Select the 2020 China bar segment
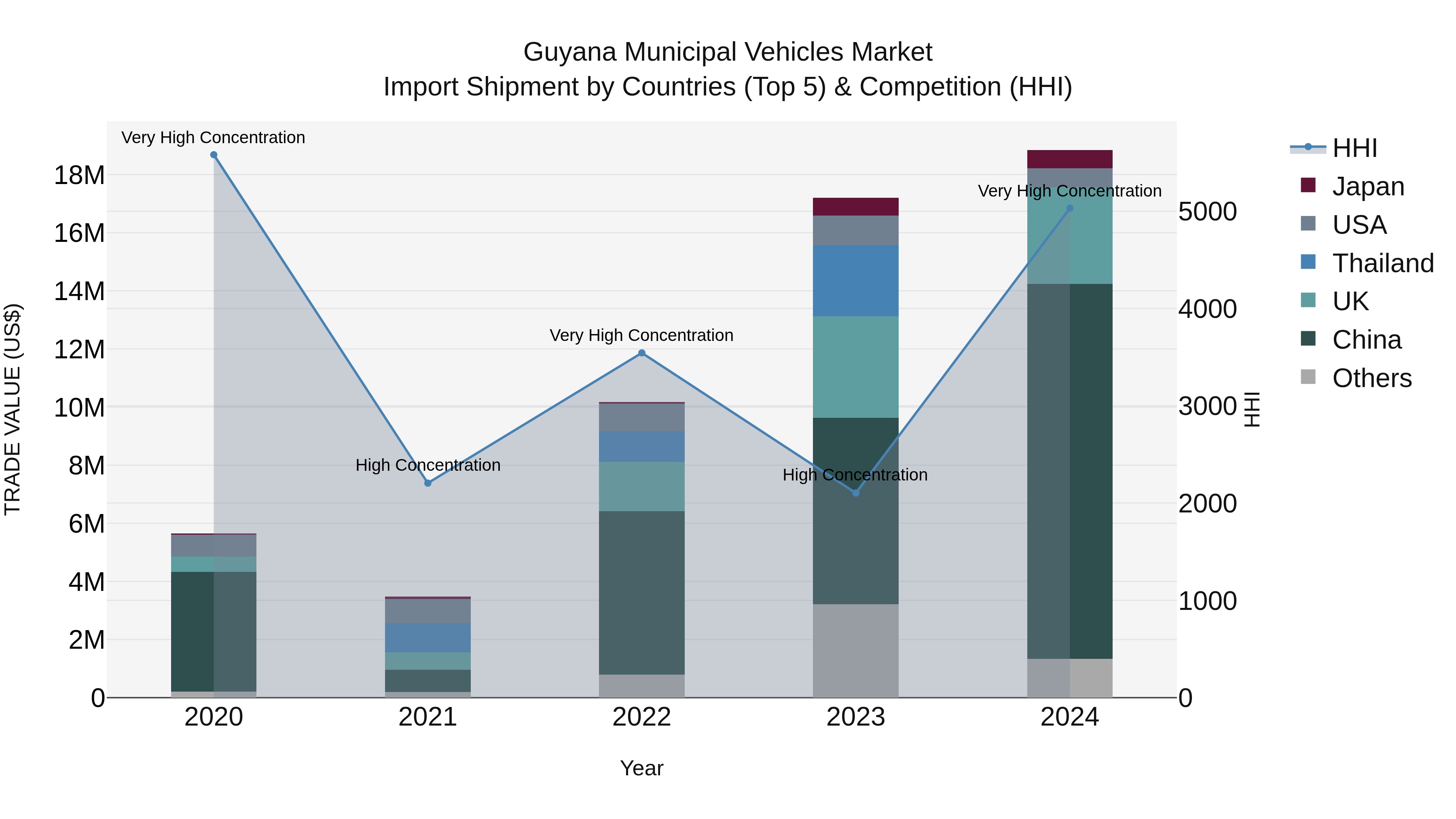This screenshot has width=1456, height=819. 214,631
